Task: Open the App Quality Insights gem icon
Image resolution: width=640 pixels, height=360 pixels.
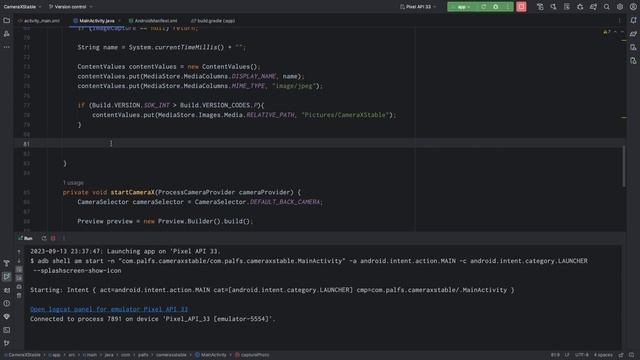Action: tap(7, 317)
